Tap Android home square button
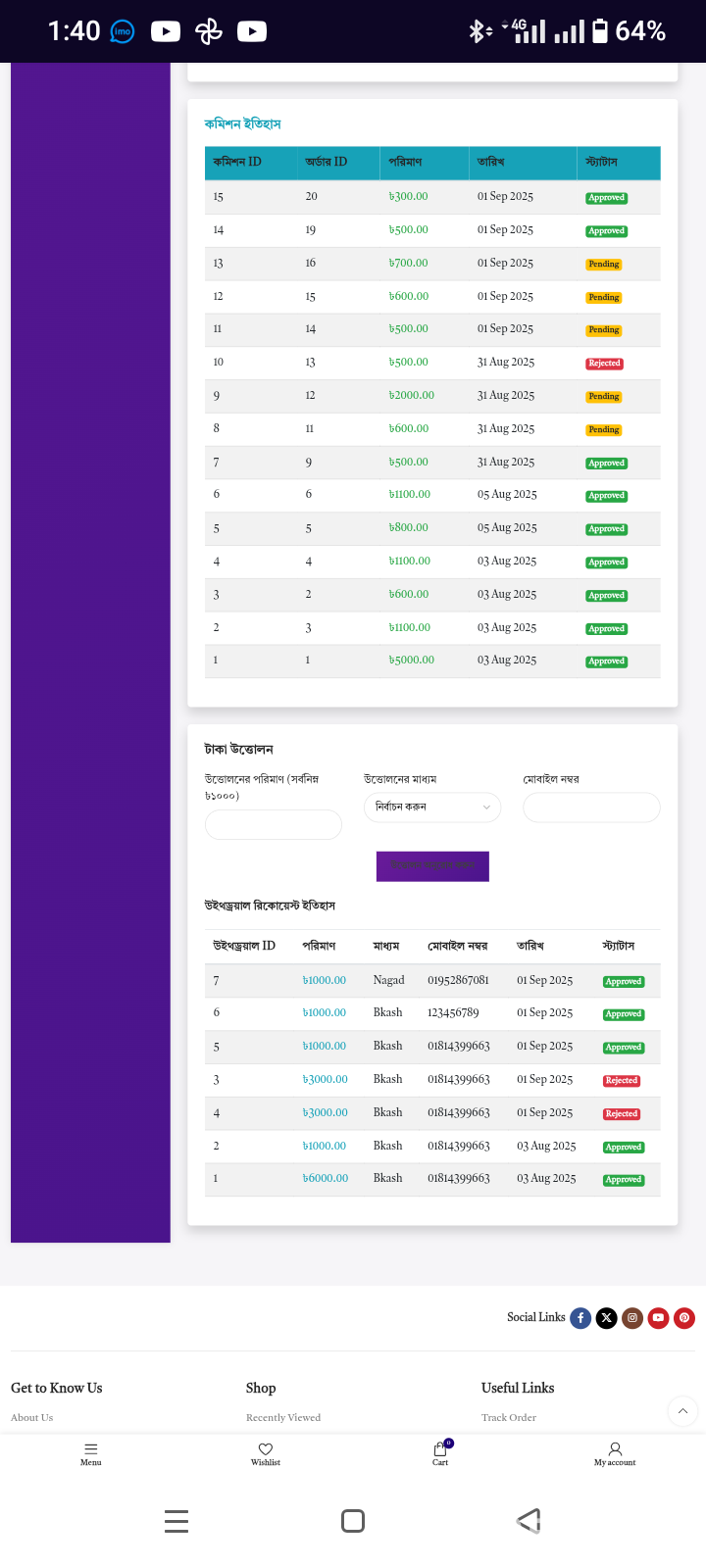Viewport: 706px width, 1568px height. [x=353, y=1521]
